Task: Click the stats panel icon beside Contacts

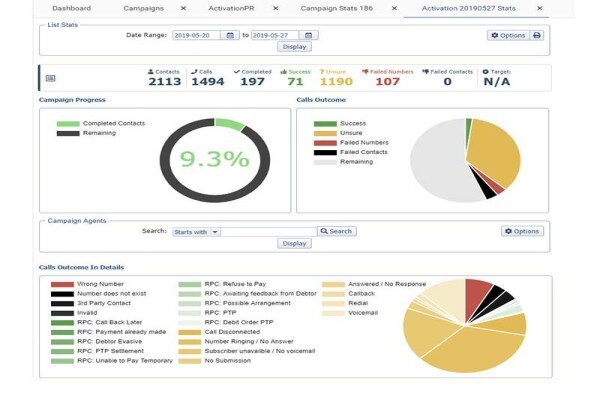Action: point(51,78)
